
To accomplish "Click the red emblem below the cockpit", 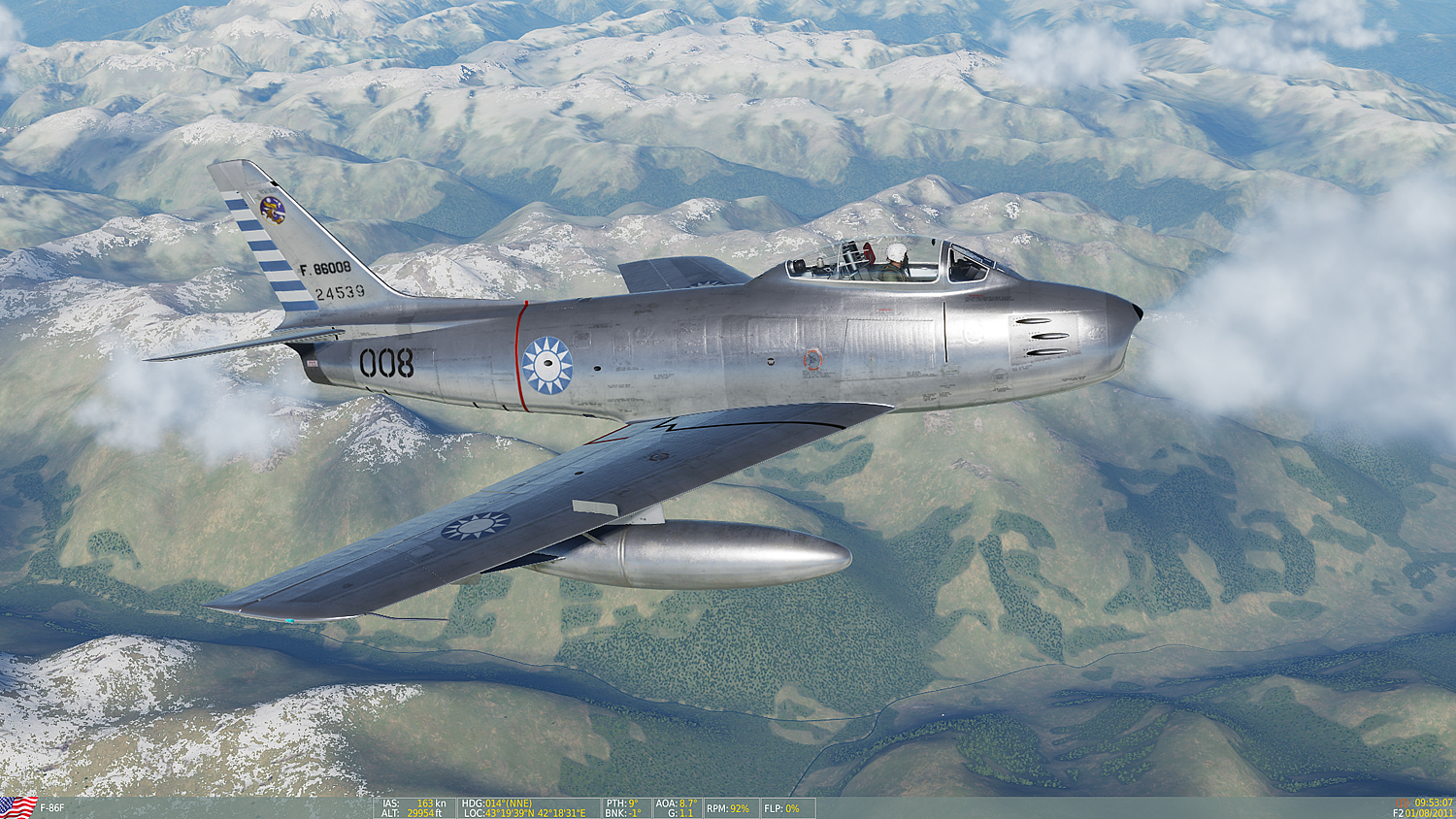I will (x=812, y=360).
